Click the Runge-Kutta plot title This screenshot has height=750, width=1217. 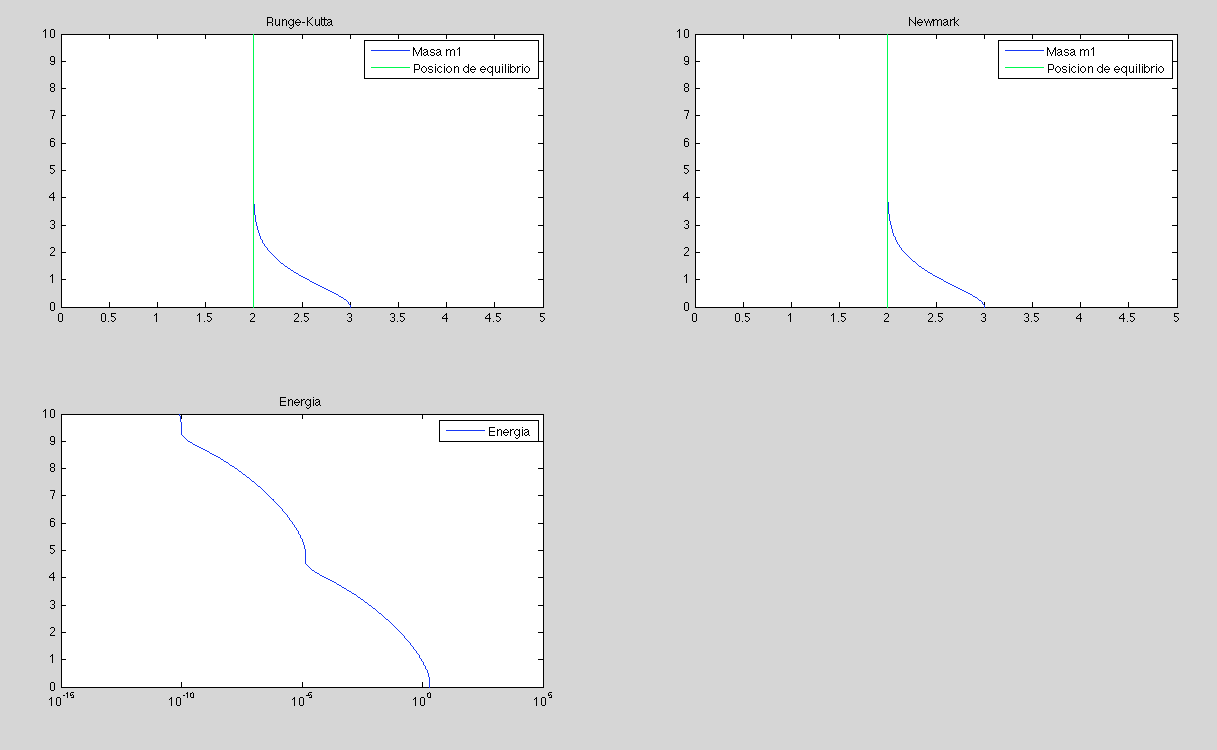tap(300, 21)
